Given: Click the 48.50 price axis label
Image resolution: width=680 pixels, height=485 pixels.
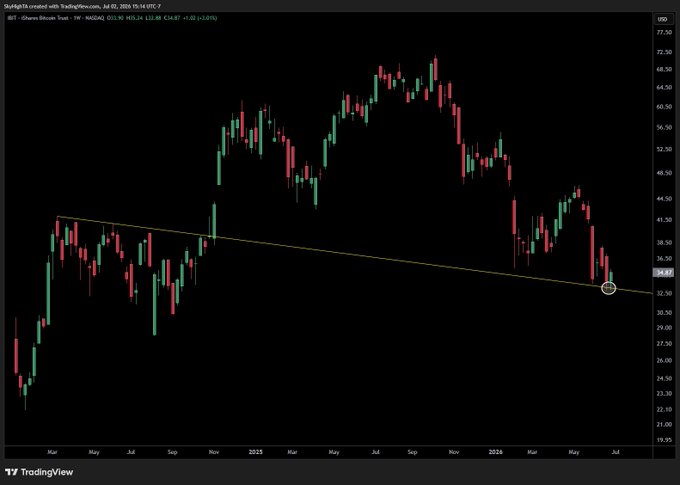Looking at the screenshot, I should point(664,173).
